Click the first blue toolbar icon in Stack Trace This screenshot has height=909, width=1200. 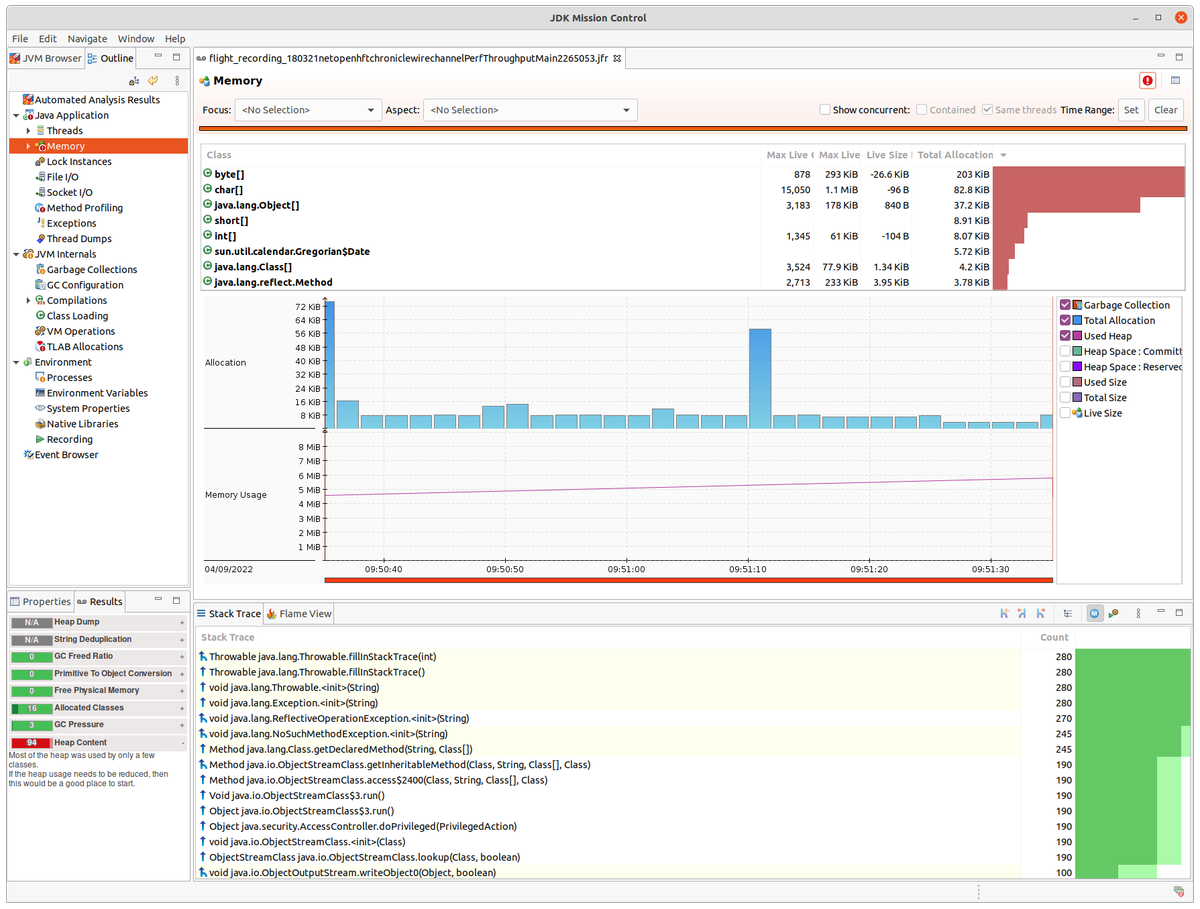[x=1004, y=613]
